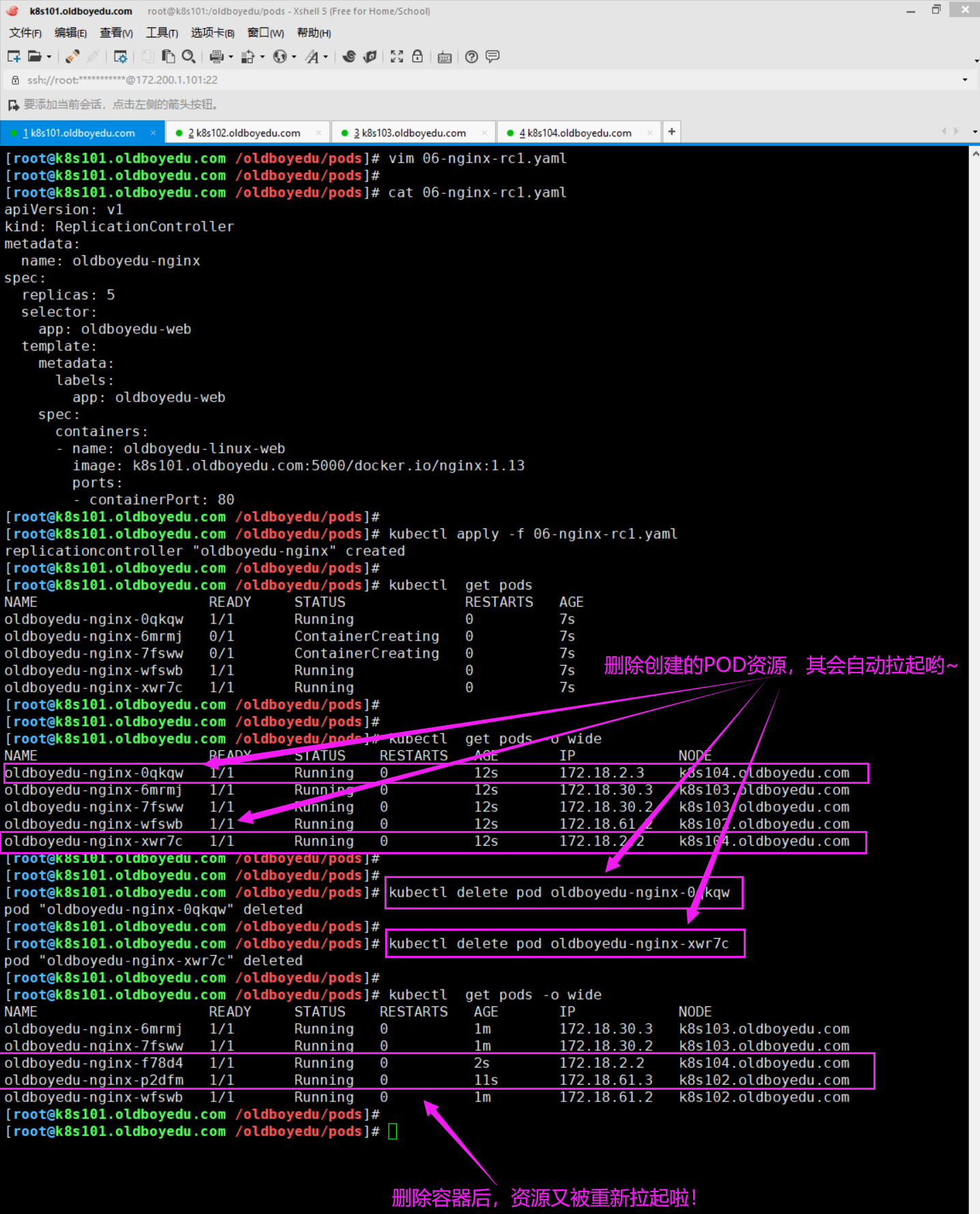This screenshot has width=980, height=1214.
Task: Click the Find magnifier icon
Action: [x=189, y=57]
